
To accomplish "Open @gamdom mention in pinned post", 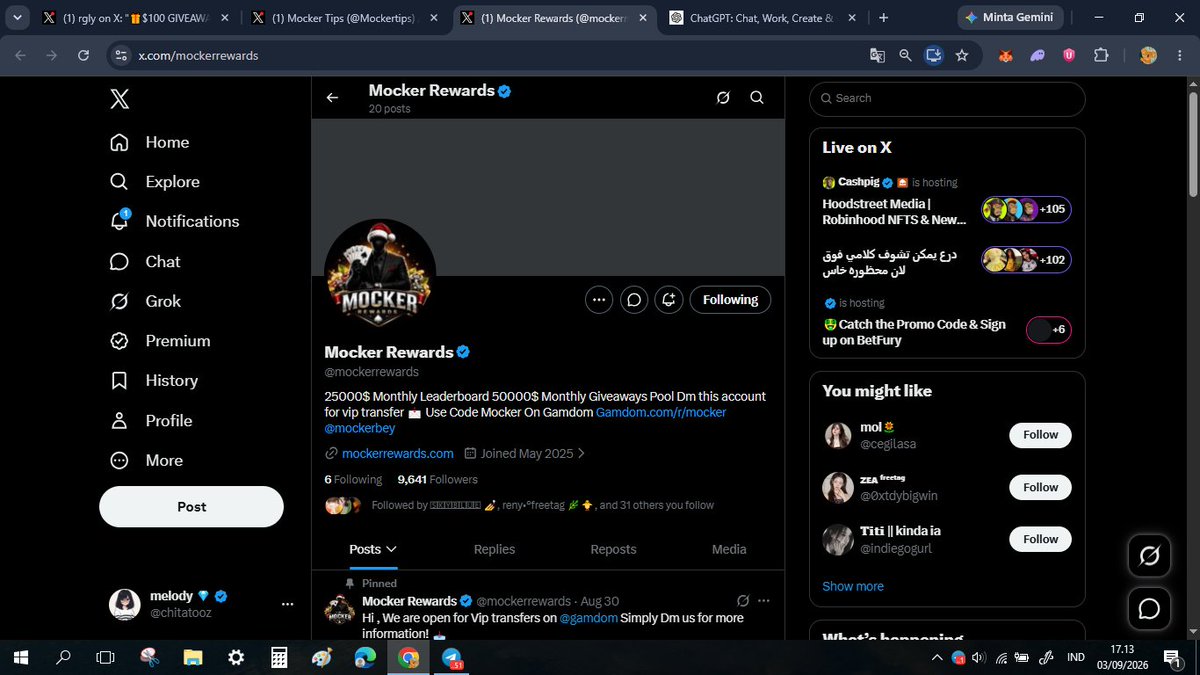I will click(x=588, y=617).
